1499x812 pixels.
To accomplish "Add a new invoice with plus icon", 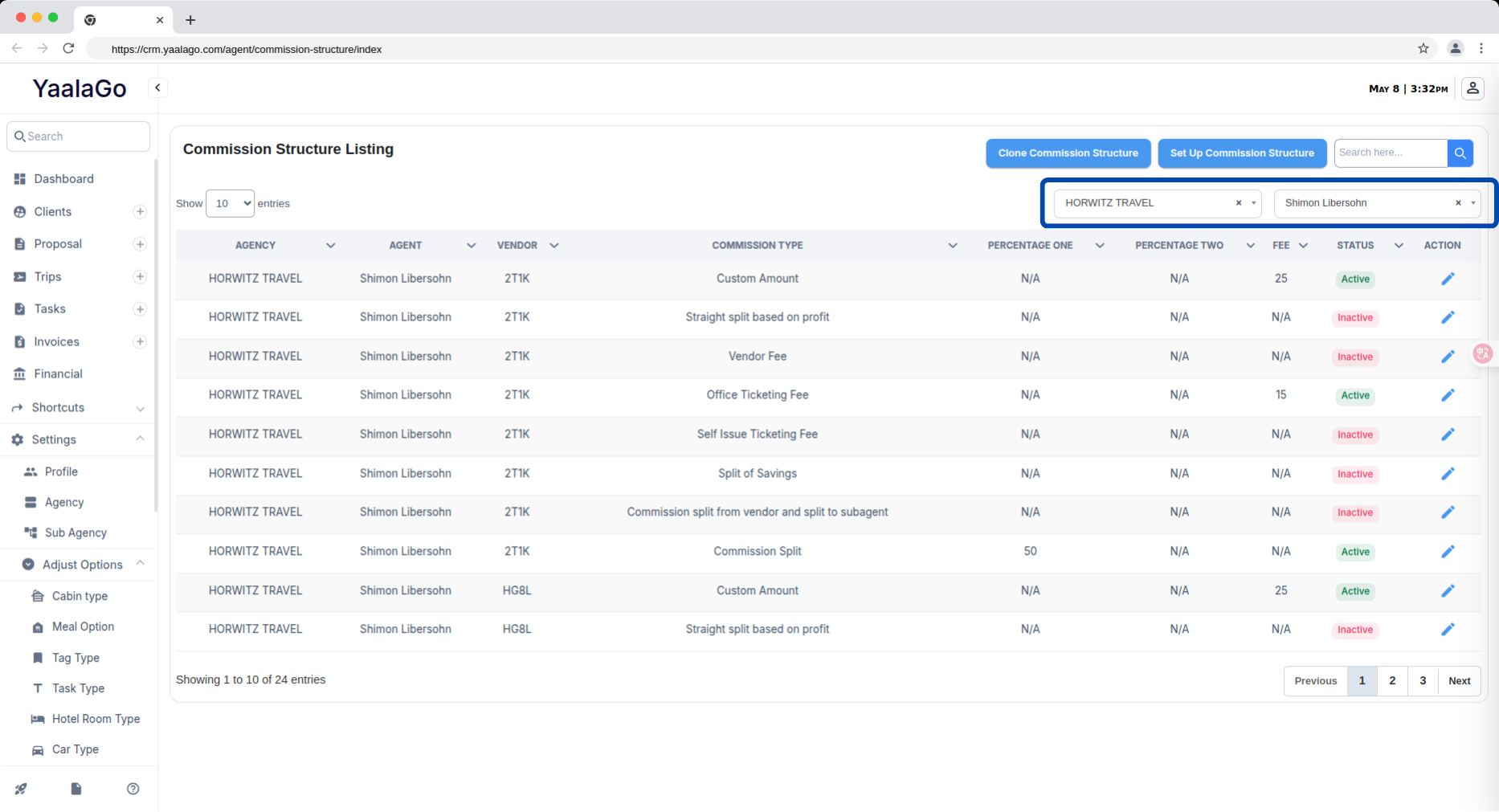I will 140,342.
